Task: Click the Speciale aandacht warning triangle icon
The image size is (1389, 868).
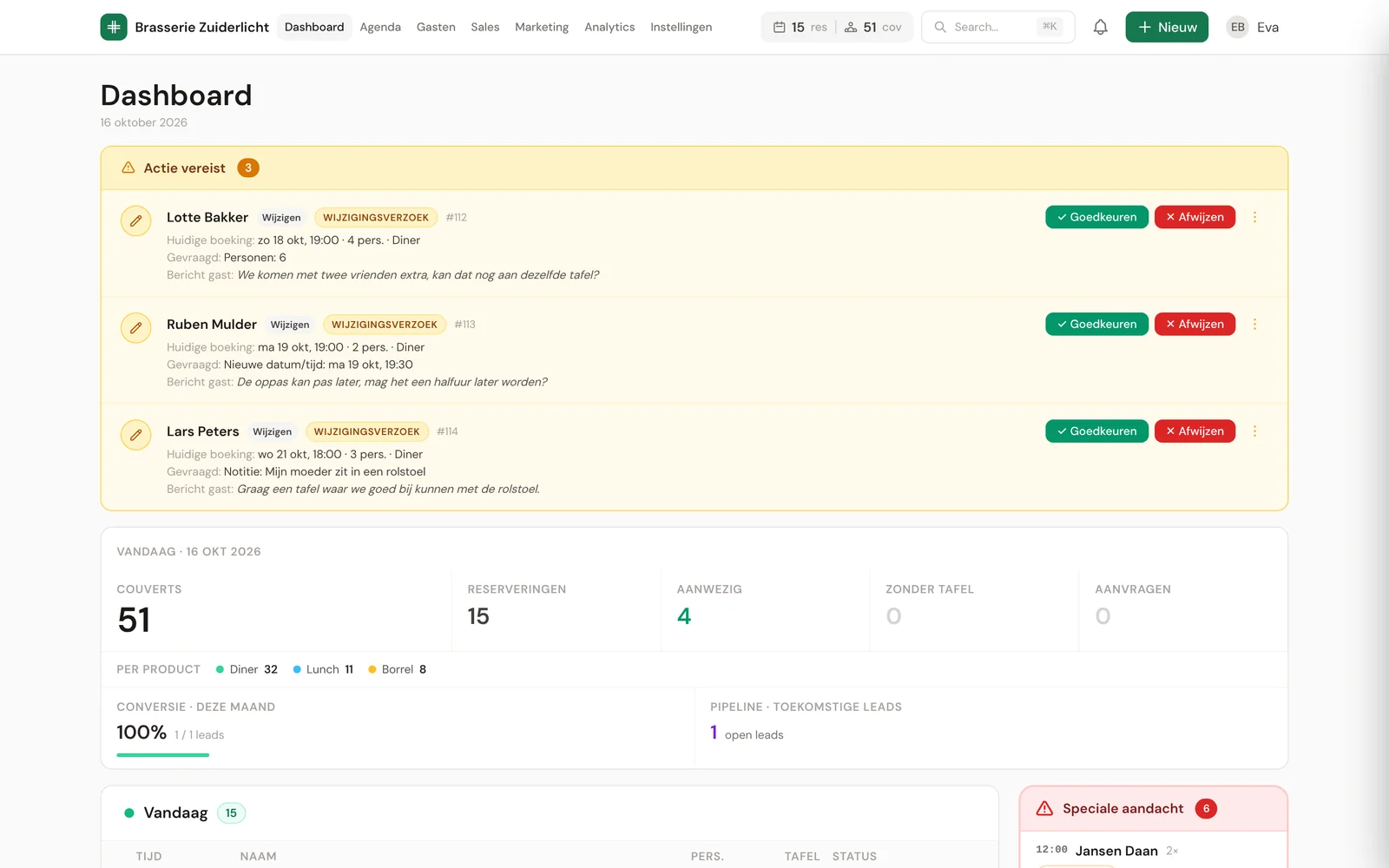Action: tap(1045, 808)
